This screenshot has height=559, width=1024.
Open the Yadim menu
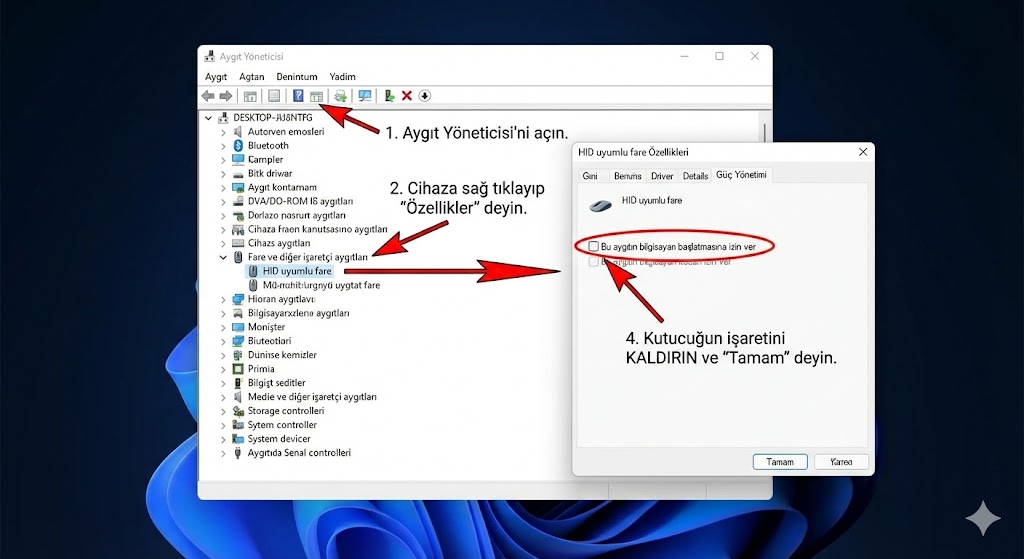[x=342, y=76]
